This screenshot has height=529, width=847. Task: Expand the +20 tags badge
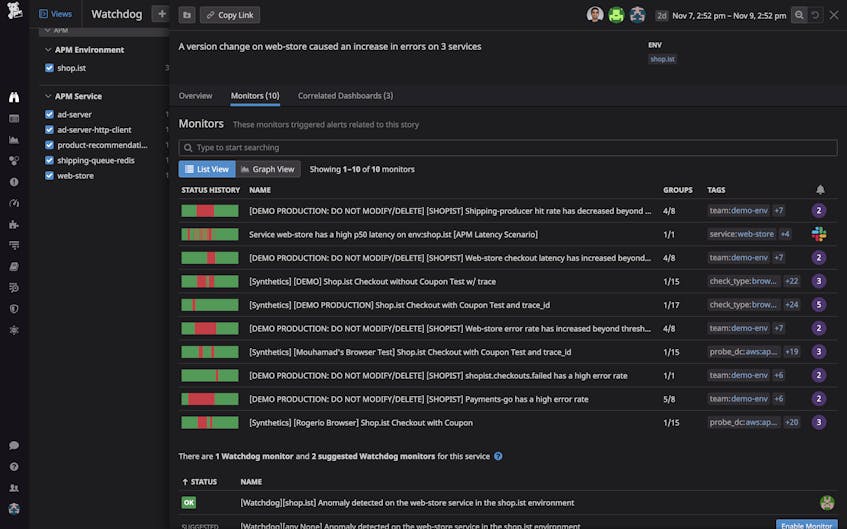(x=791, y=423)
